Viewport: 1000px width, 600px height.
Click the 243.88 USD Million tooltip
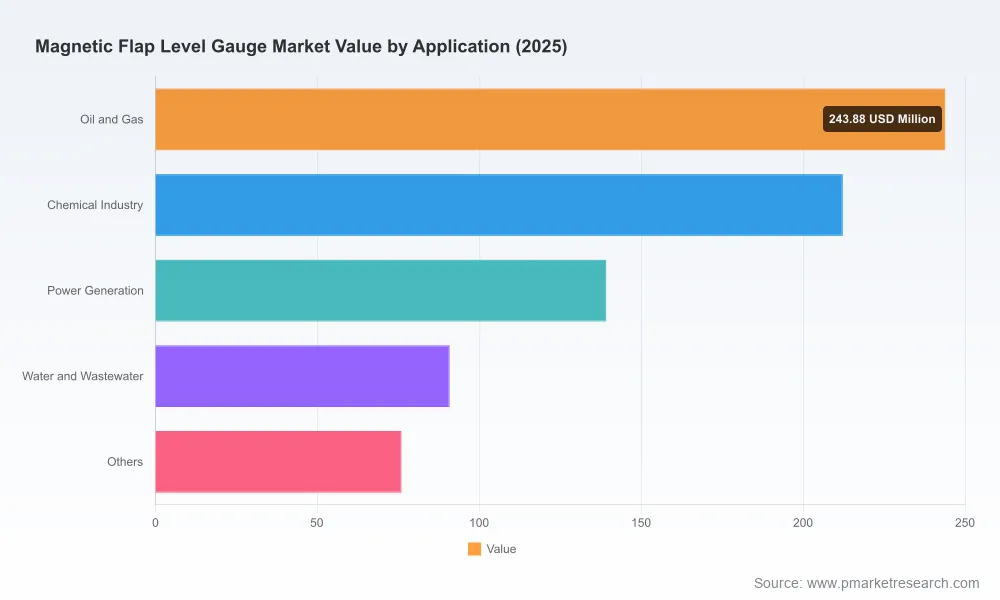tap(882, 119)
